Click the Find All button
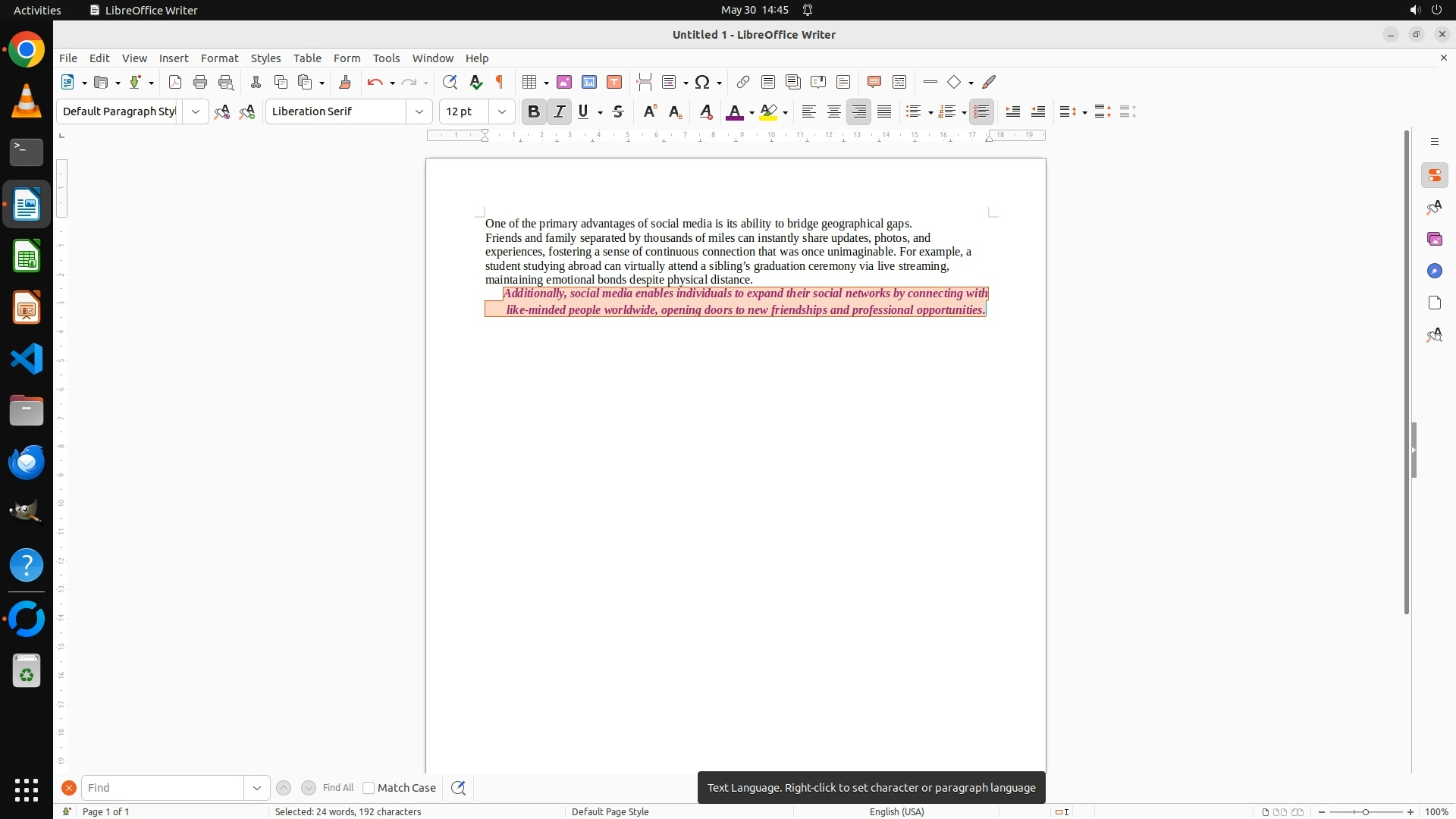Screen dimensions: 1456x819 tap(337, 788)
